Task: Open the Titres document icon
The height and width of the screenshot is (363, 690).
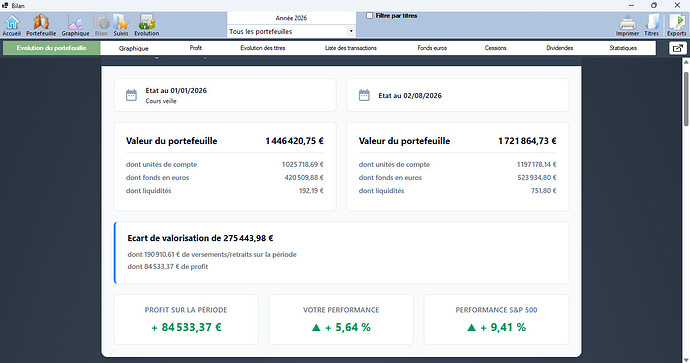Action: [x=652, y=26]
